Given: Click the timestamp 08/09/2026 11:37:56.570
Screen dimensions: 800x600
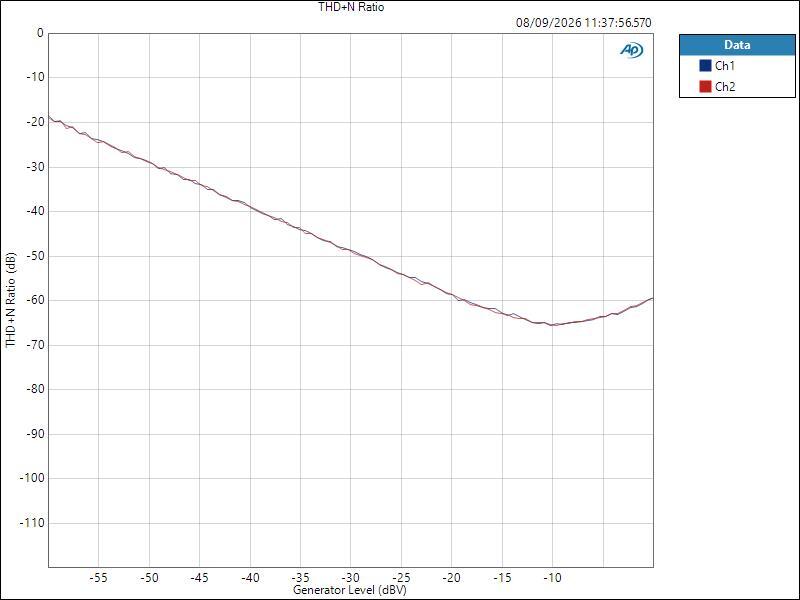Looking at the screenshot, I should pyautogui.click(x=584, y=23).
